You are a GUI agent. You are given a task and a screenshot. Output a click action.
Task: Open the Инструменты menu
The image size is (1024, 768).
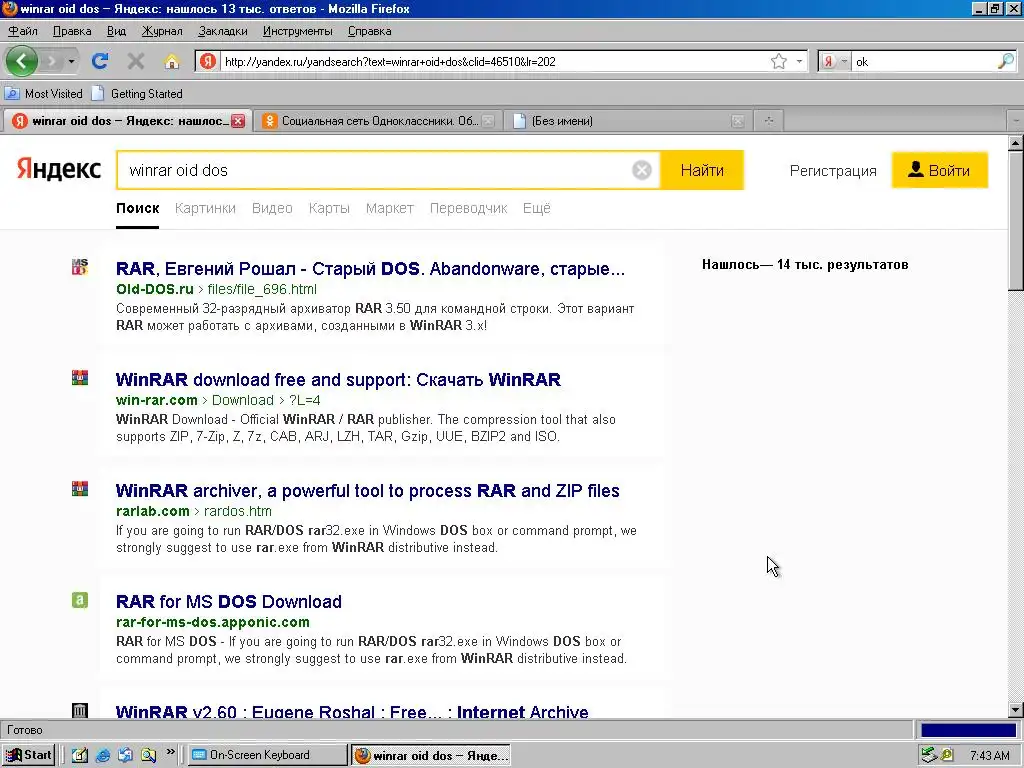point(297,31)
